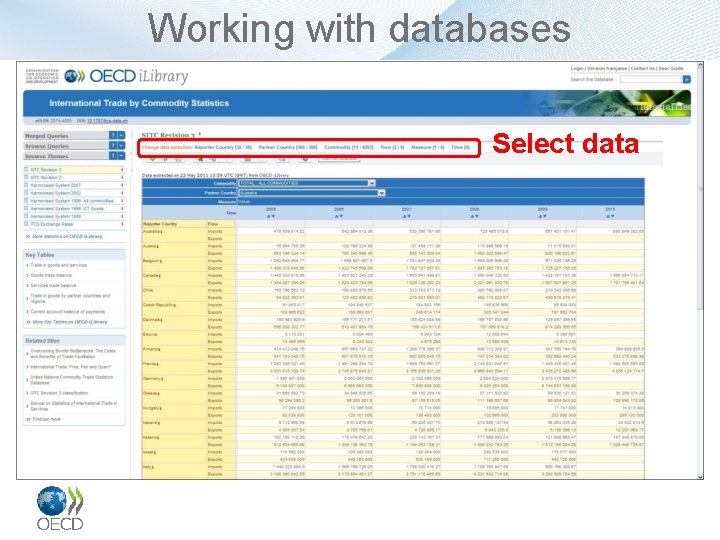Open the SITC Revision 3 classification link
The image size is (720, 540).
[59, 393]
